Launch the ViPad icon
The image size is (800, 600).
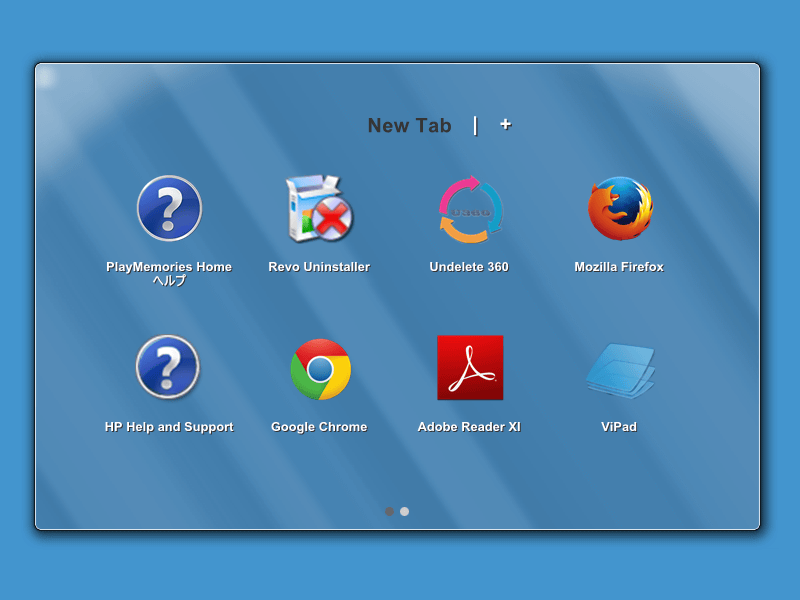620,371
